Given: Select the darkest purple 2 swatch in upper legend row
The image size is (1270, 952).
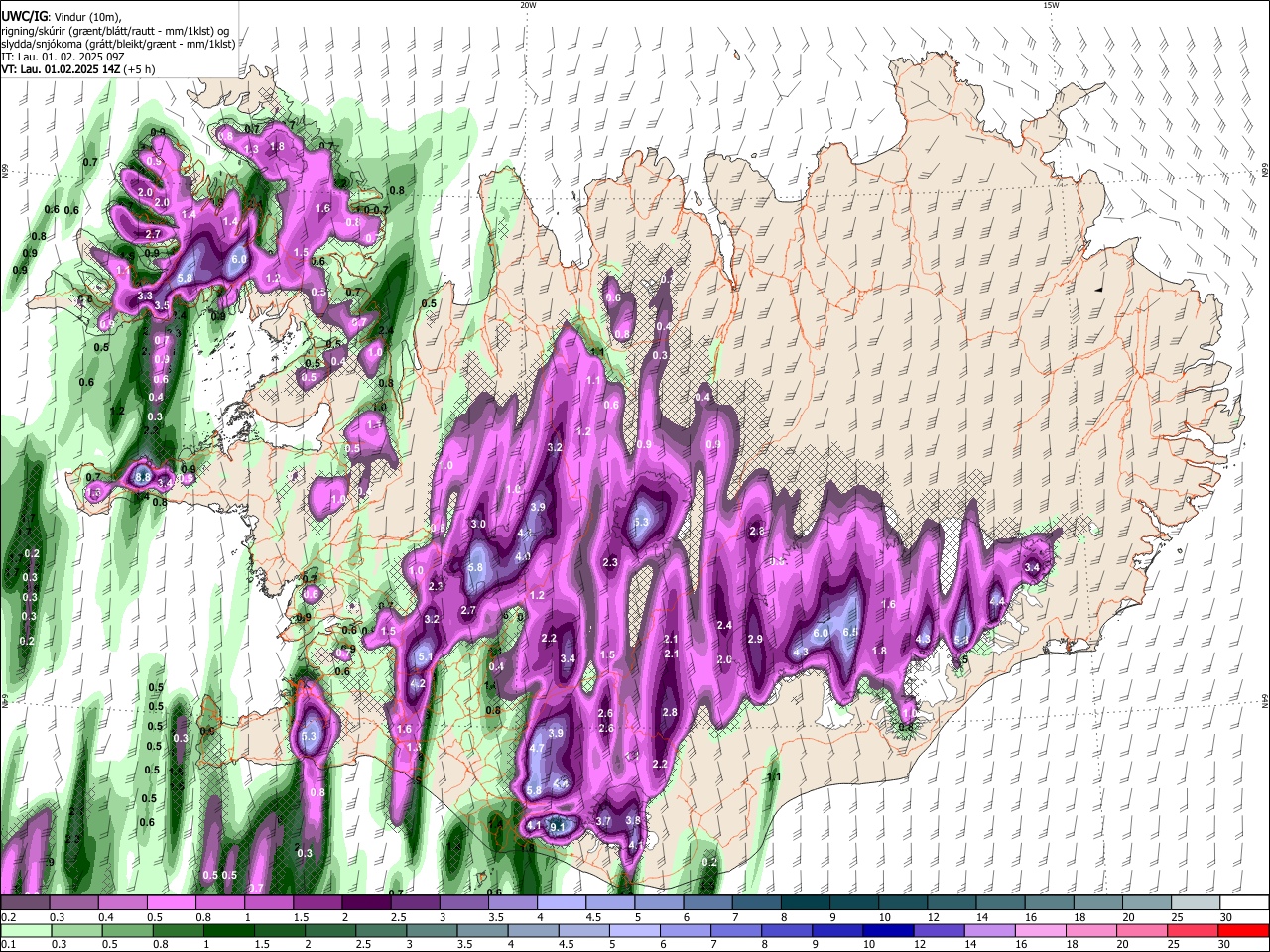Looking at the screenshot, I should point(366,903).
